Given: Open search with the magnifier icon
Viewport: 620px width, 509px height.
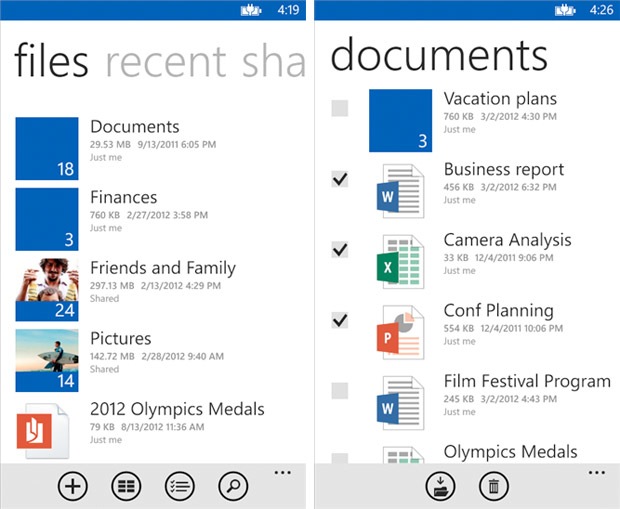Looking at the screenshot, I should pos(233,487).
